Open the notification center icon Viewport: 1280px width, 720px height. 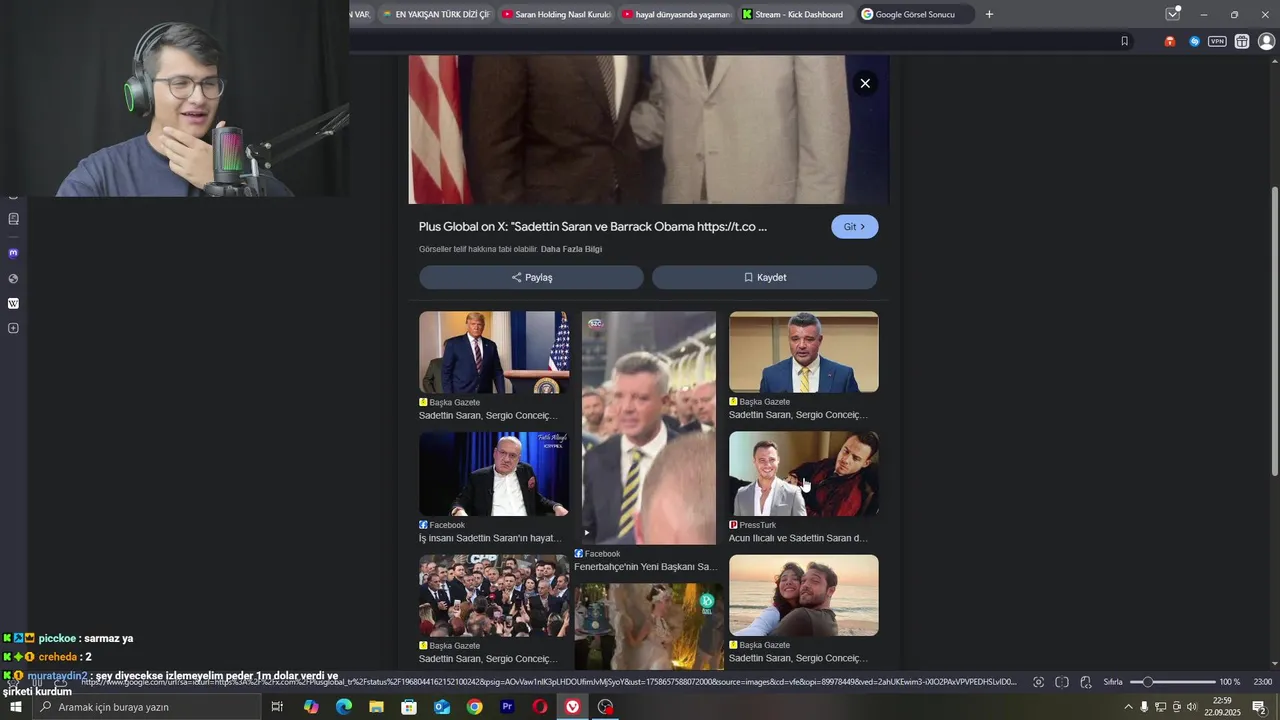[1259, 707]
